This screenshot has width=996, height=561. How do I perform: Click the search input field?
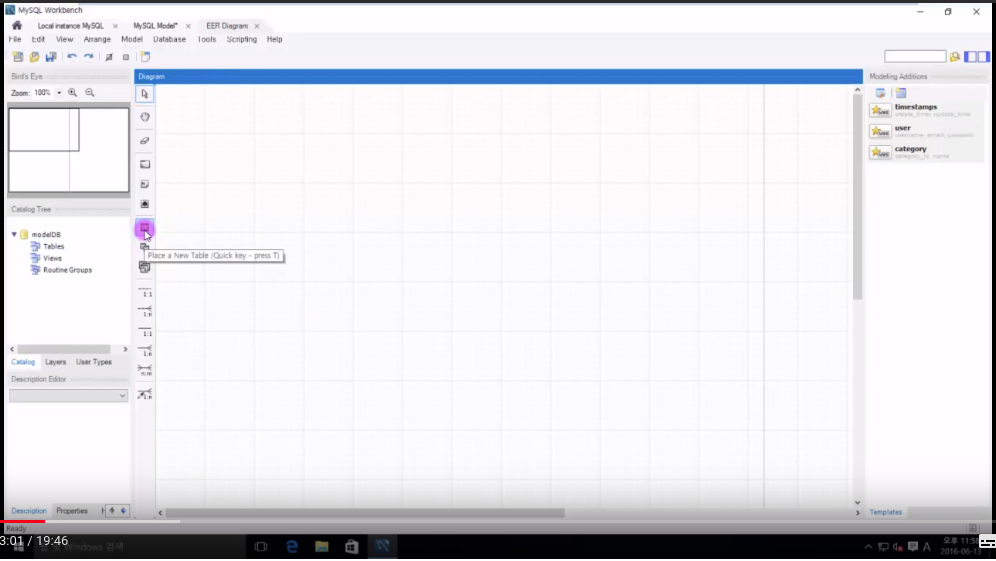[915, 57]
